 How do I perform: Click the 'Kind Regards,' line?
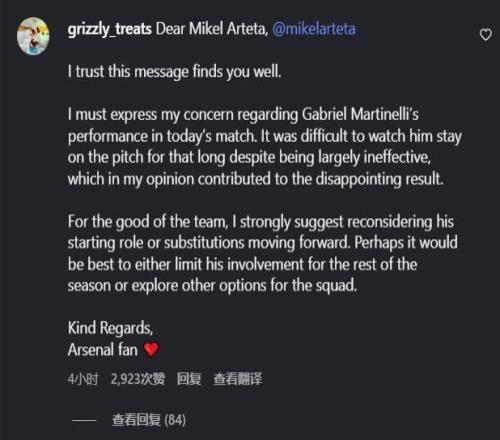[110, 328]
